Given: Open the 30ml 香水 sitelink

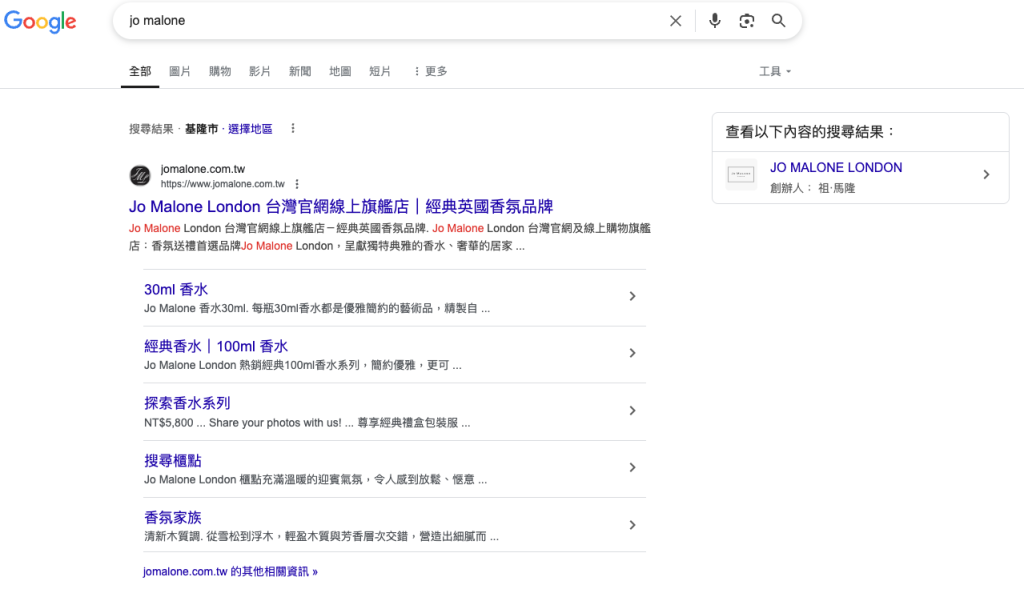Looking at the screenshot, I should point(176,289).
